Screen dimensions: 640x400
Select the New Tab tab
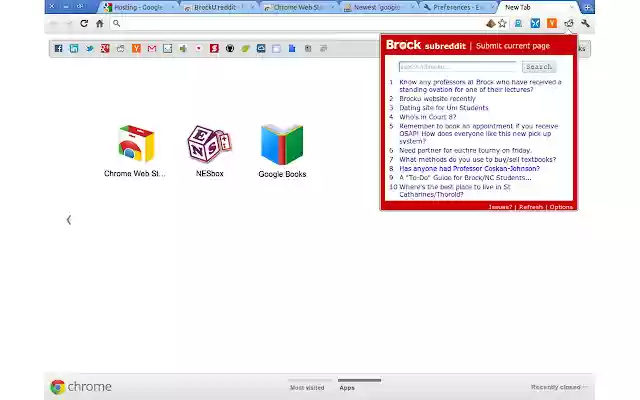535,7
